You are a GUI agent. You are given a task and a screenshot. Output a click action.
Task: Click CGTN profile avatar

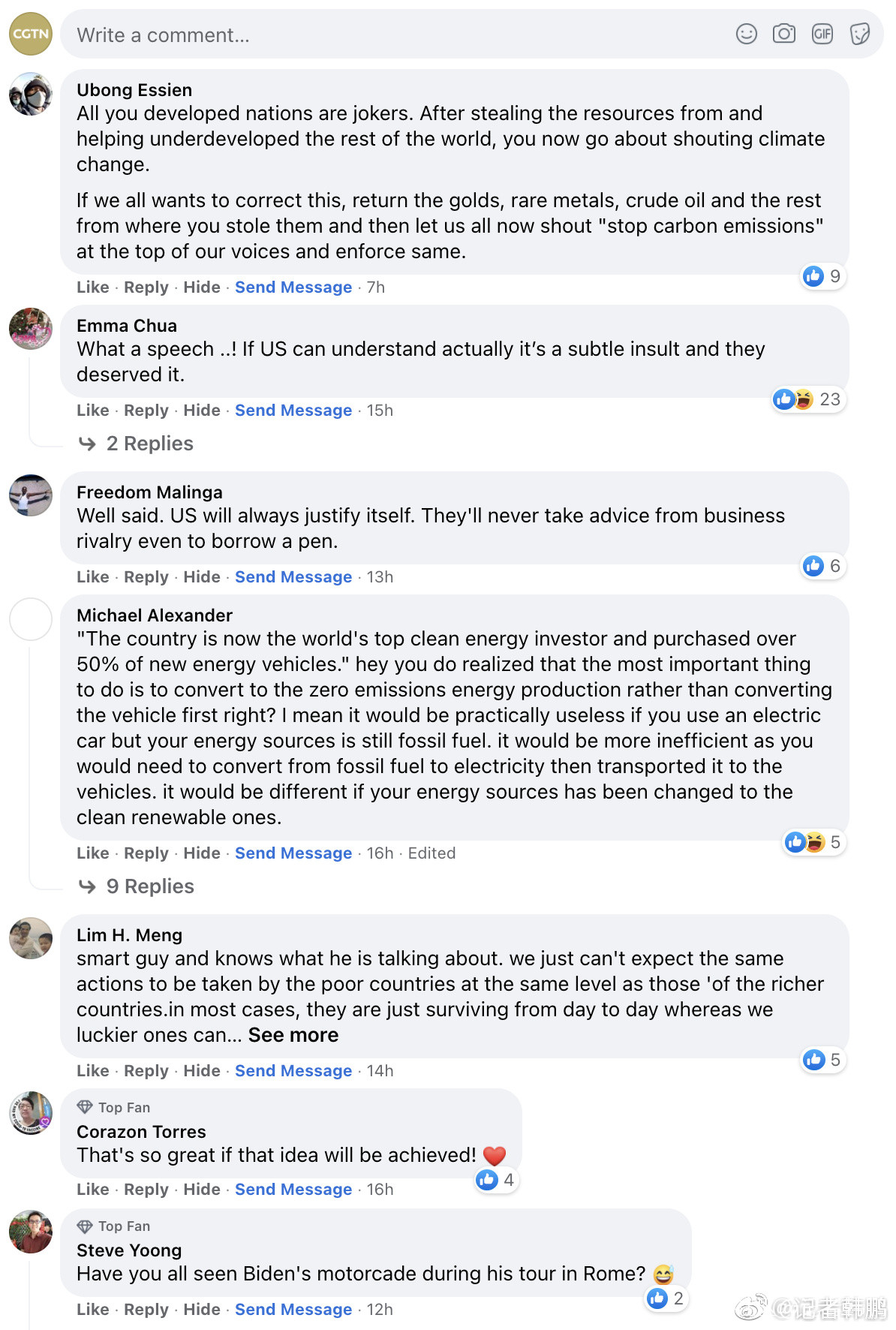click(31, 34)
